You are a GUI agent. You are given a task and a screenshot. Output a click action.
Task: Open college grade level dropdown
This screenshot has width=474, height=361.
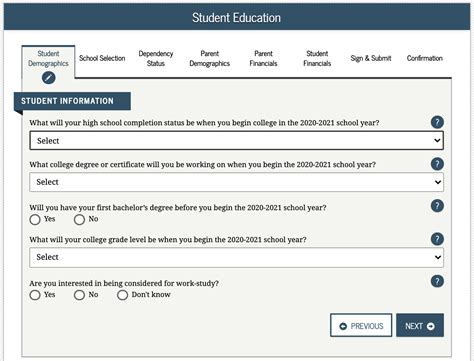(x=236, y=257)
